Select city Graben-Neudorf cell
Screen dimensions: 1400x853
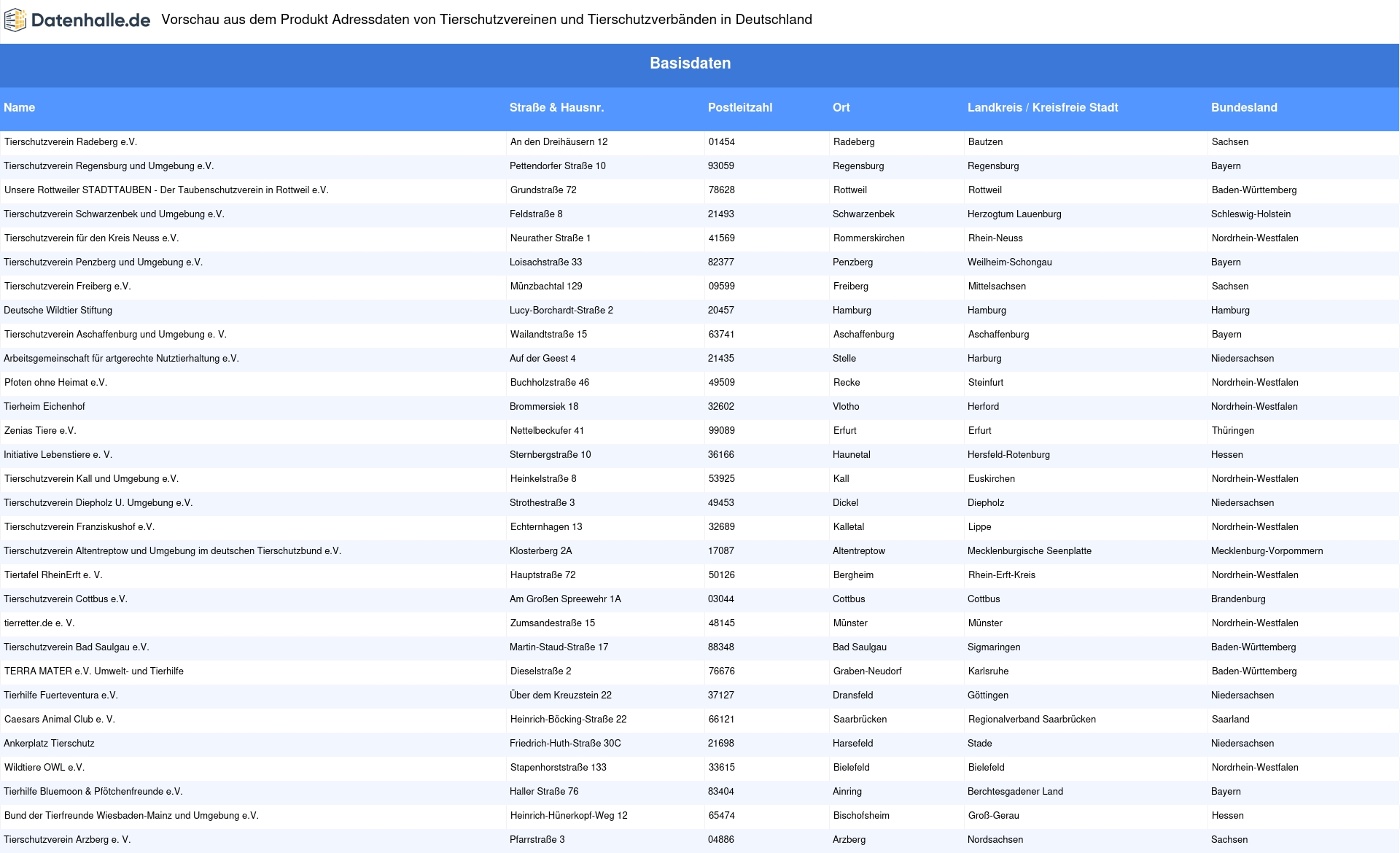pos(867,671)
